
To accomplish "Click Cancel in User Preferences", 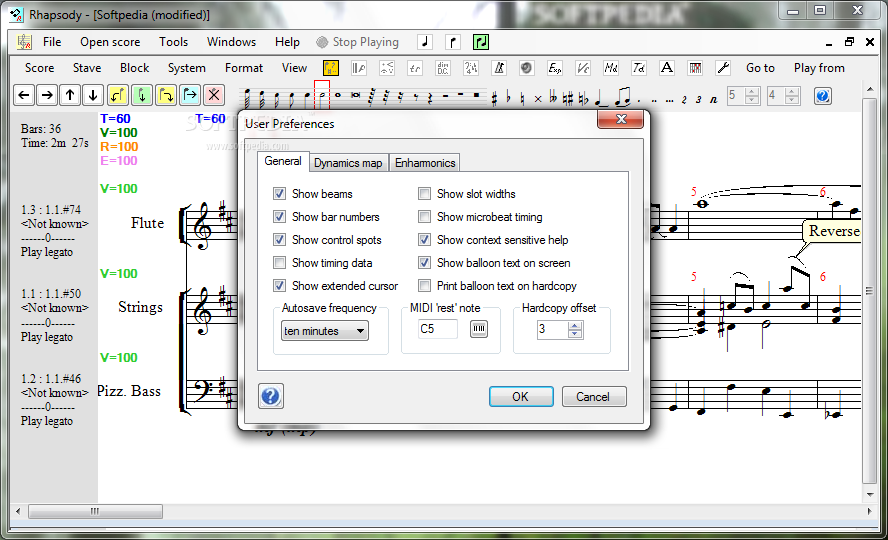I will pos(594,397).
